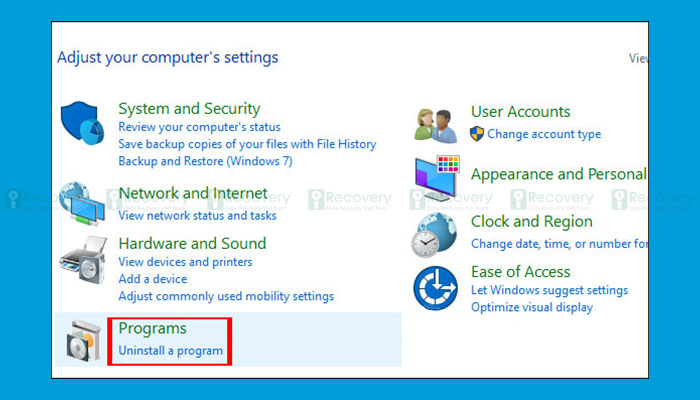
Task: Open Hardware and Sound category
Action: coord(192,243)
